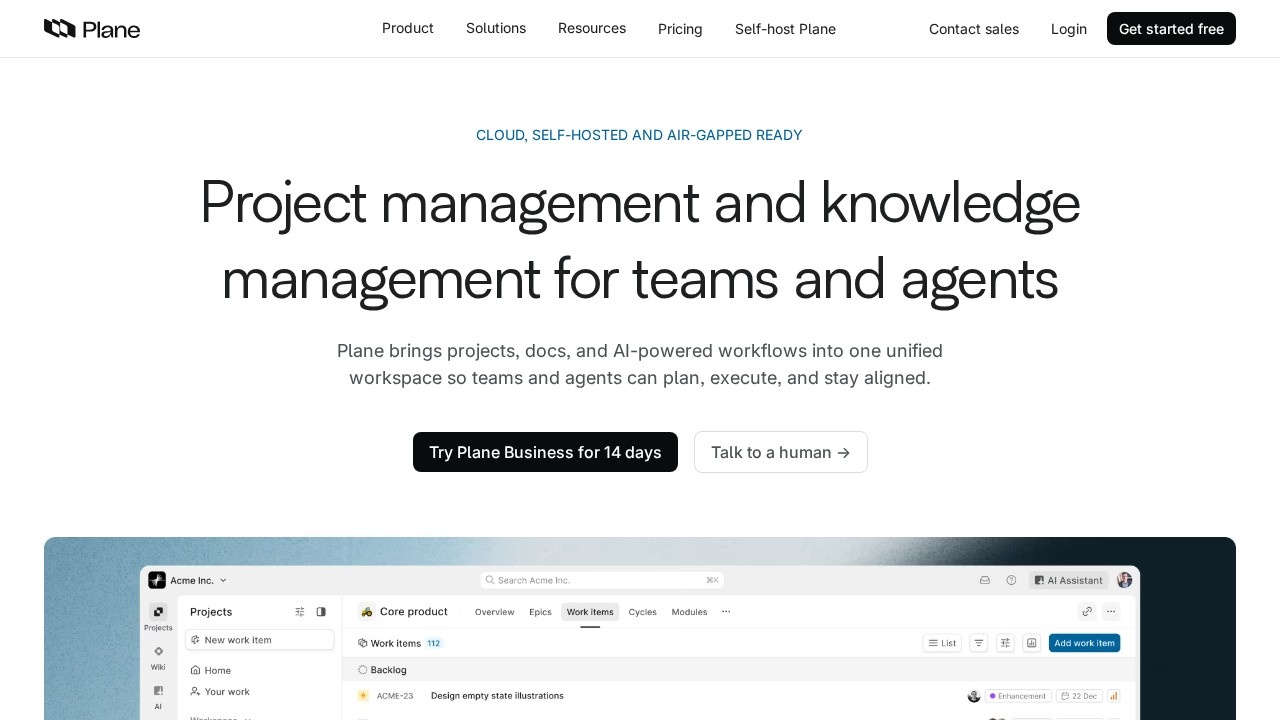The image size is (1280, 720).
Task: Open Your work in the sidebar
Action: (220, 691)
